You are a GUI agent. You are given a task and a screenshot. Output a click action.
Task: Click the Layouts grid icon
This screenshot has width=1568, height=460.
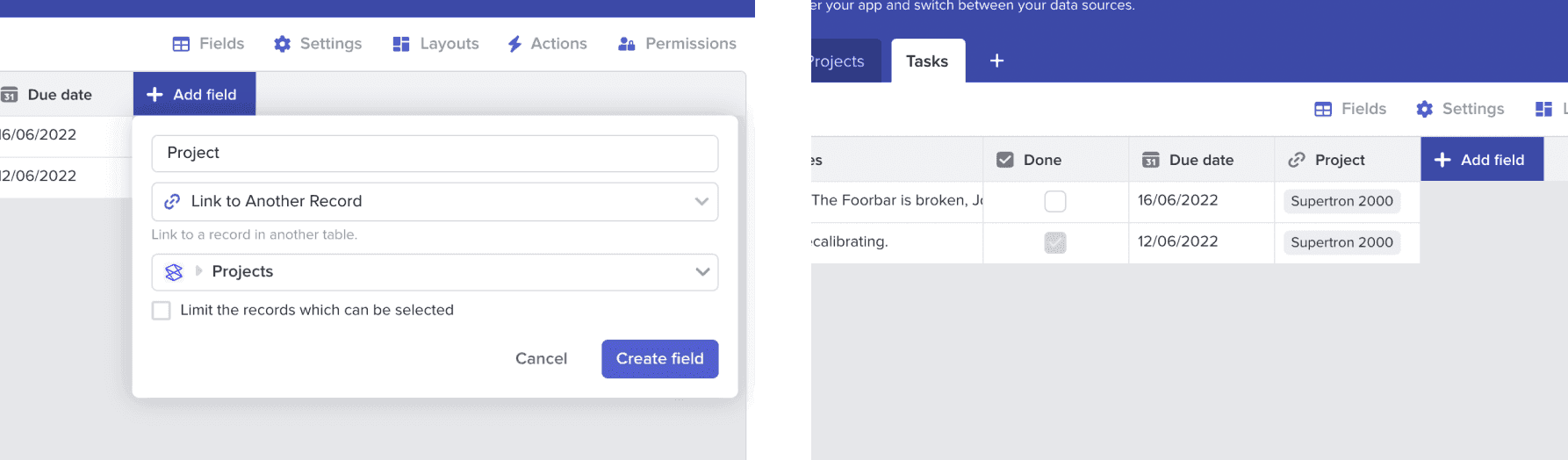point(401,44)
